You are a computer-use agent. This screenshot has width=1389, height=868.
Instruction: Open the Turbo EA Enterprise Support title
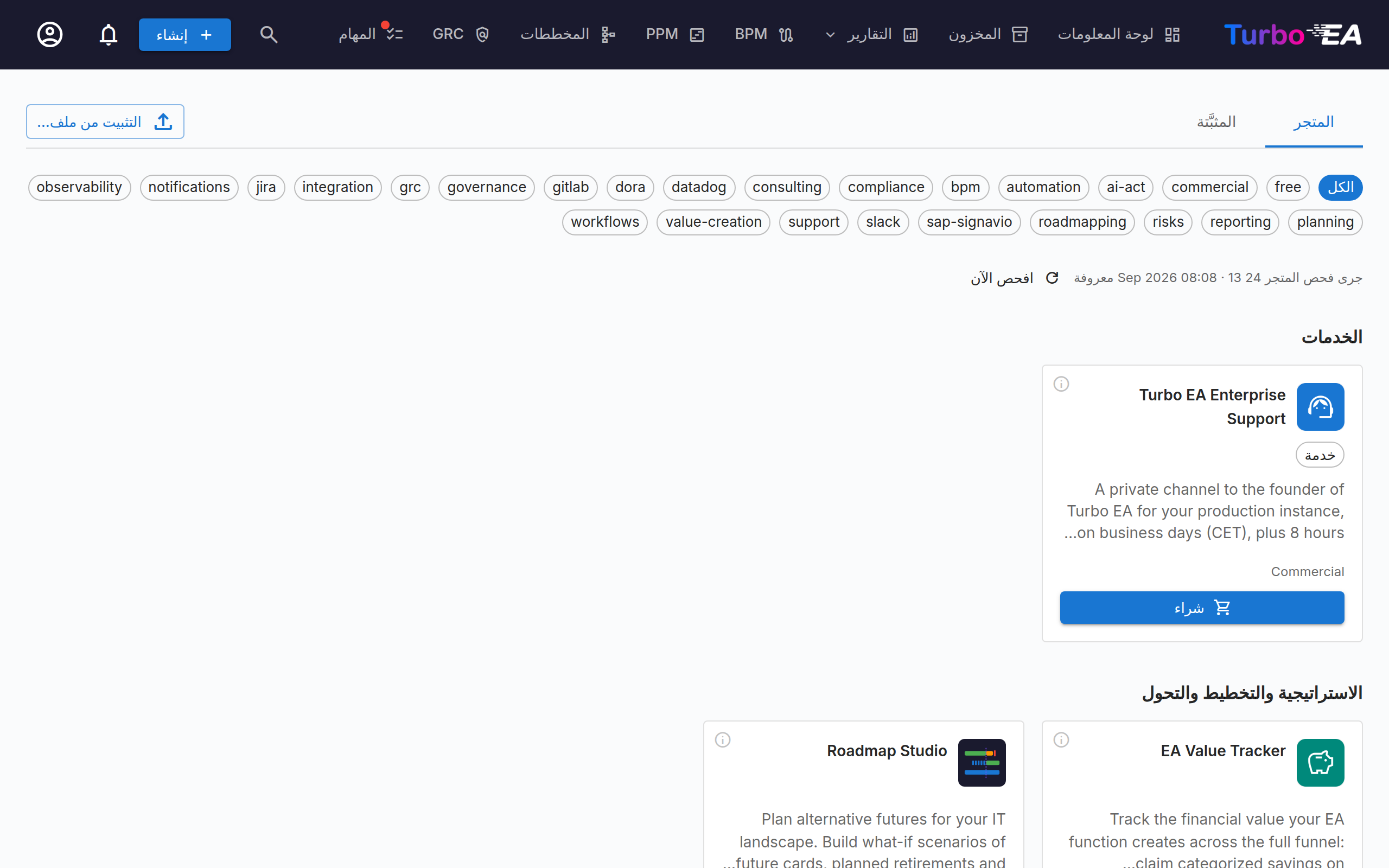1212,407
